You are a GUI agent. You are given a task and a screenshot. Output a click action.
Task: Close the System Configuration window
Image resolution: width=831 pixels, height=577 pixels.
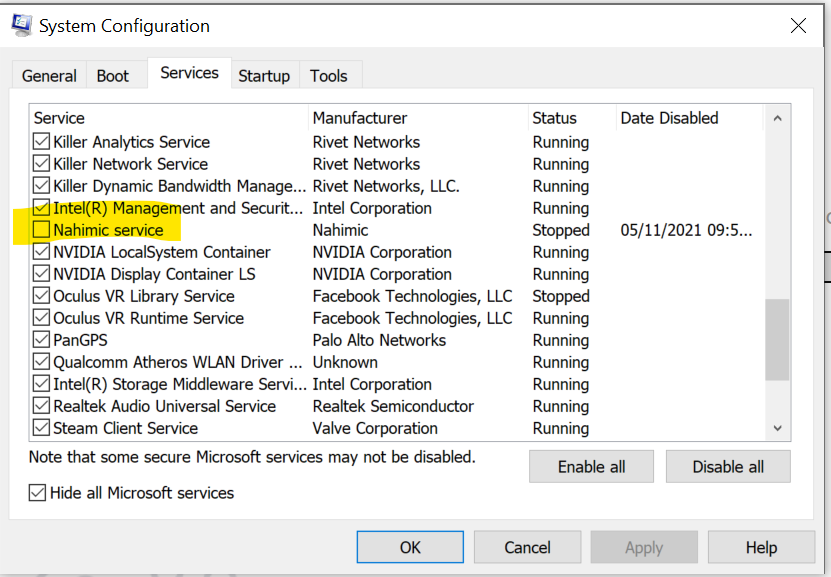(x=798, y=25)
